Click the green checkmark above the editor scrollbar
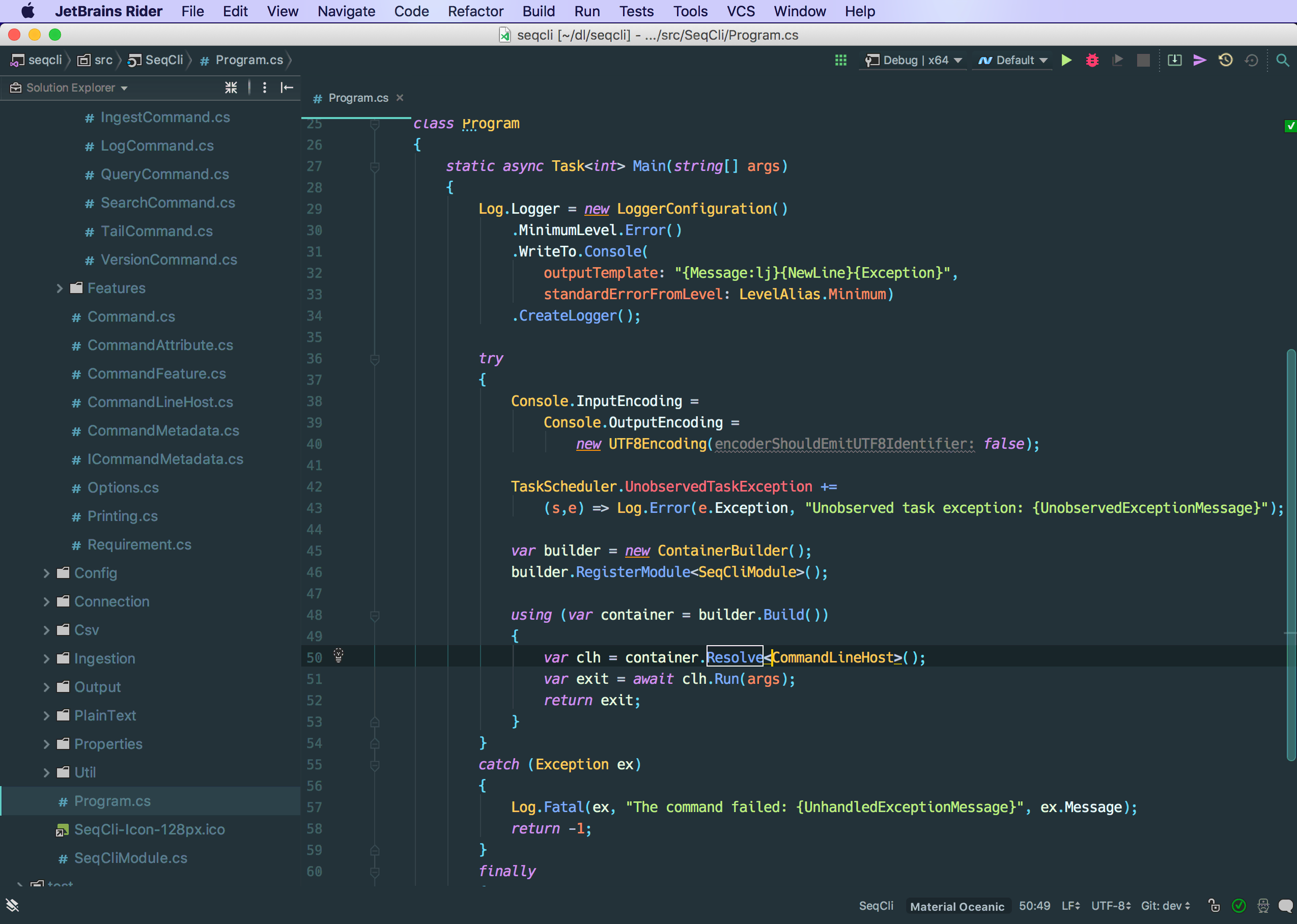 1290,126
